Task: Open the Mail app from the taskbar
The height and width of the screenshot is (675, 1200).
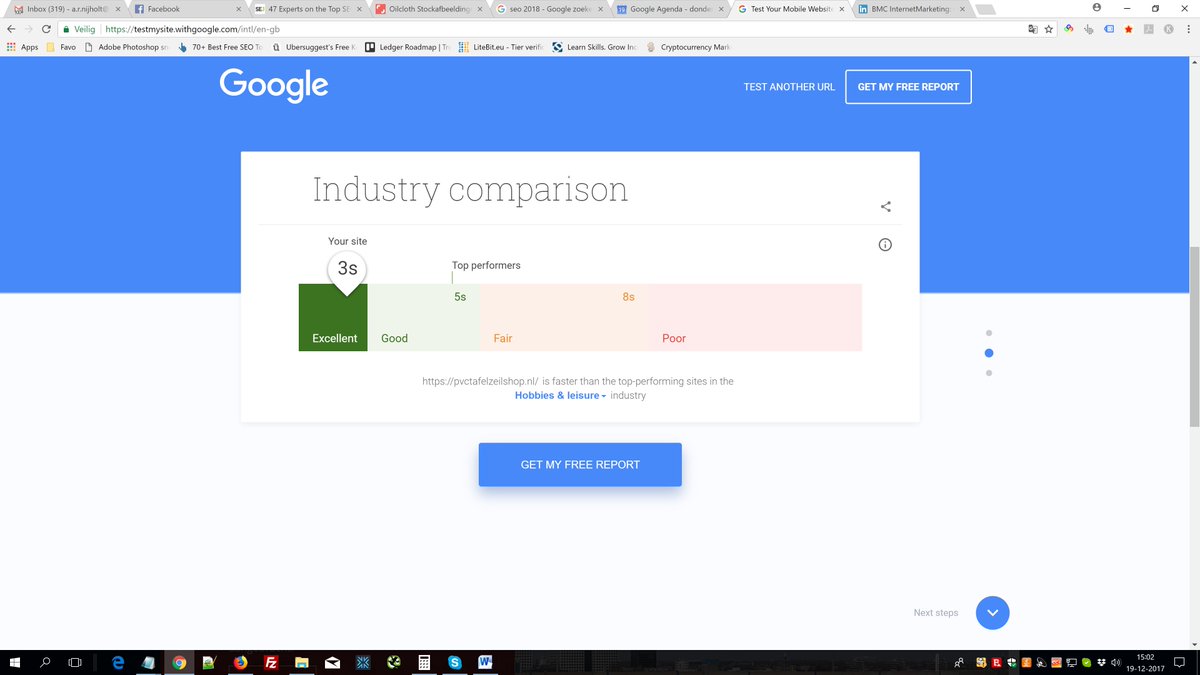Action: (x=332, y=662)
